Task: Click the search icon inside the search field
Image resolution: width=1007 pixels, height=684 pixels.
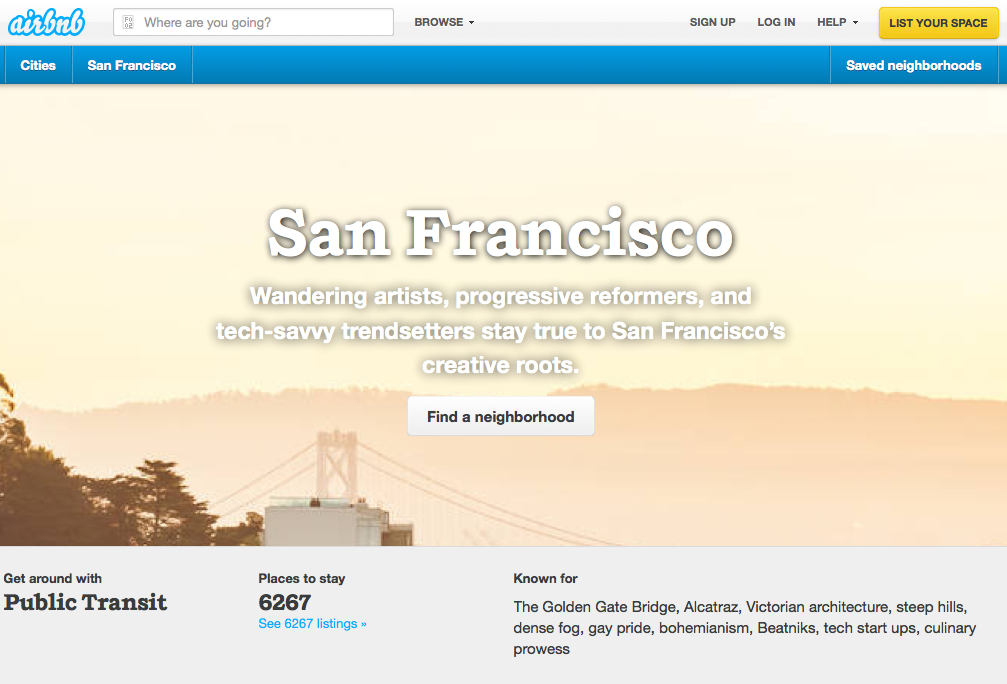Action: 128,22
